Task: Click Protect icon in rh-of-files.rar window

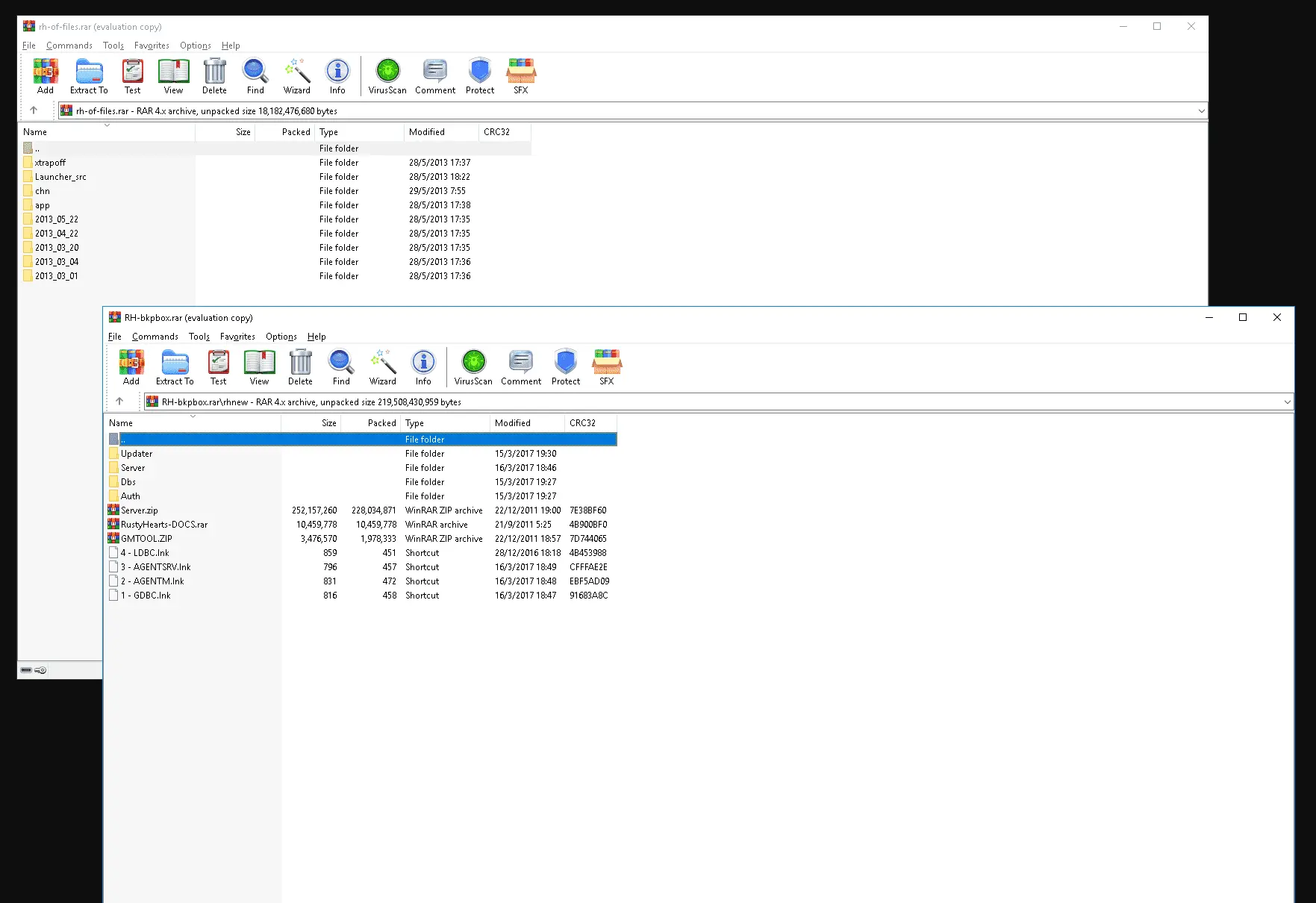Action: pos(480,76)
